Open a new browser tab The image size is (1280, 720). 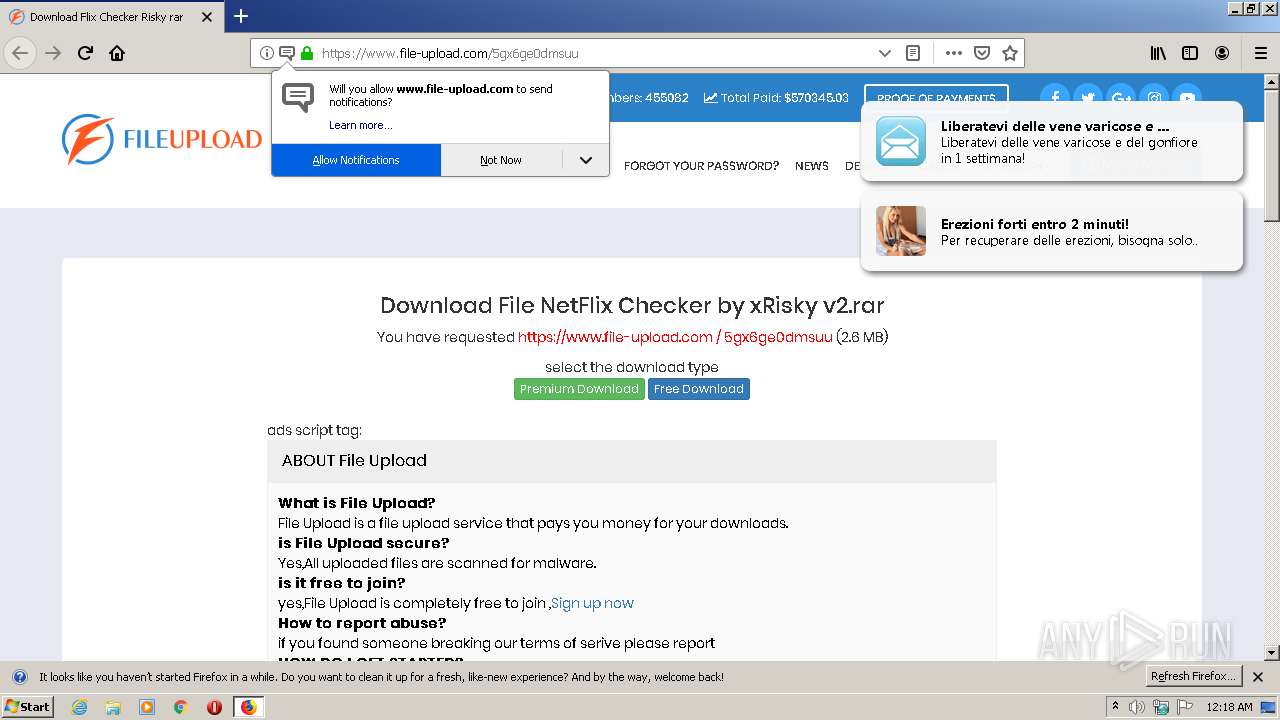241,16
